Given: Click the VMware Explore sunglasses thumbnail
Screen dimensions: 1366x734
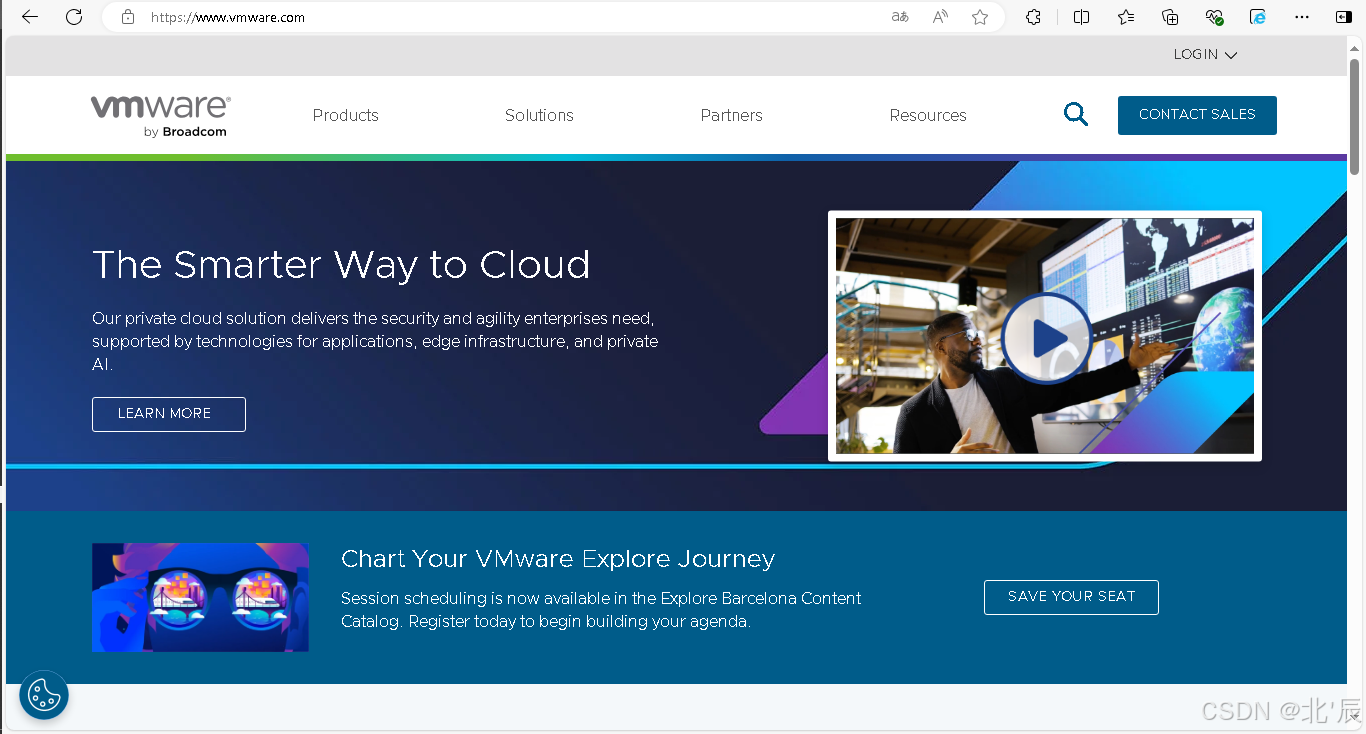Looking at the screenshot, I should click(200, 597).
